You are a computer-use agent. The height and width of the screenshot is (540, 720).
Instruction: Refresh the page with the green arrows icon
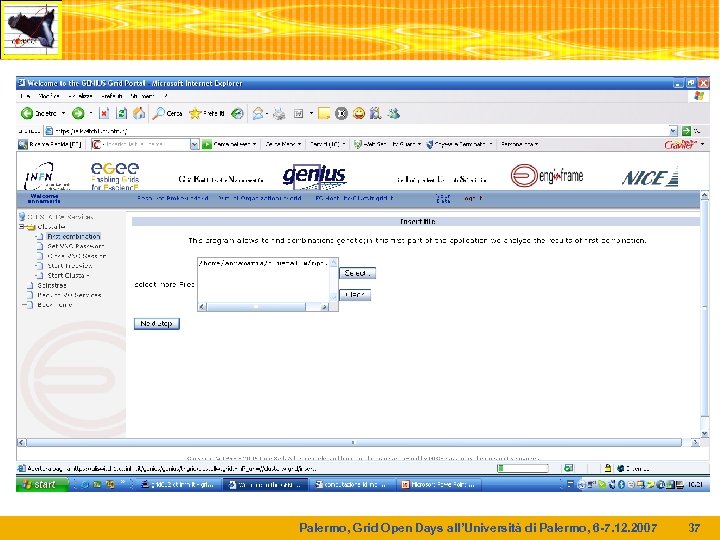[122, 113]
